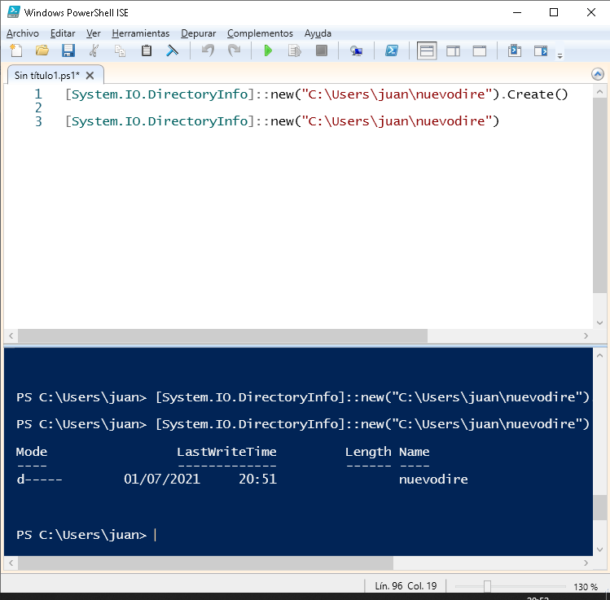The height and width of the screenshot is (600, 610).
Task: Click the empty line 2 number in the gutter
Action: [38, 108]
